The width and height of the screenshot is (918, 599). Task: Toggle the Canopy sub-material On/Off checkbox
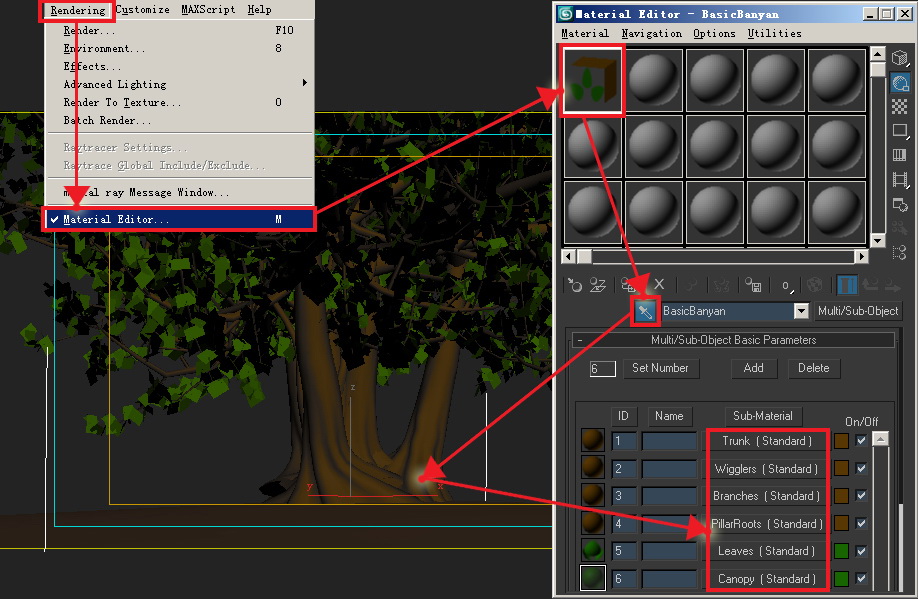[x=861, y=579]
